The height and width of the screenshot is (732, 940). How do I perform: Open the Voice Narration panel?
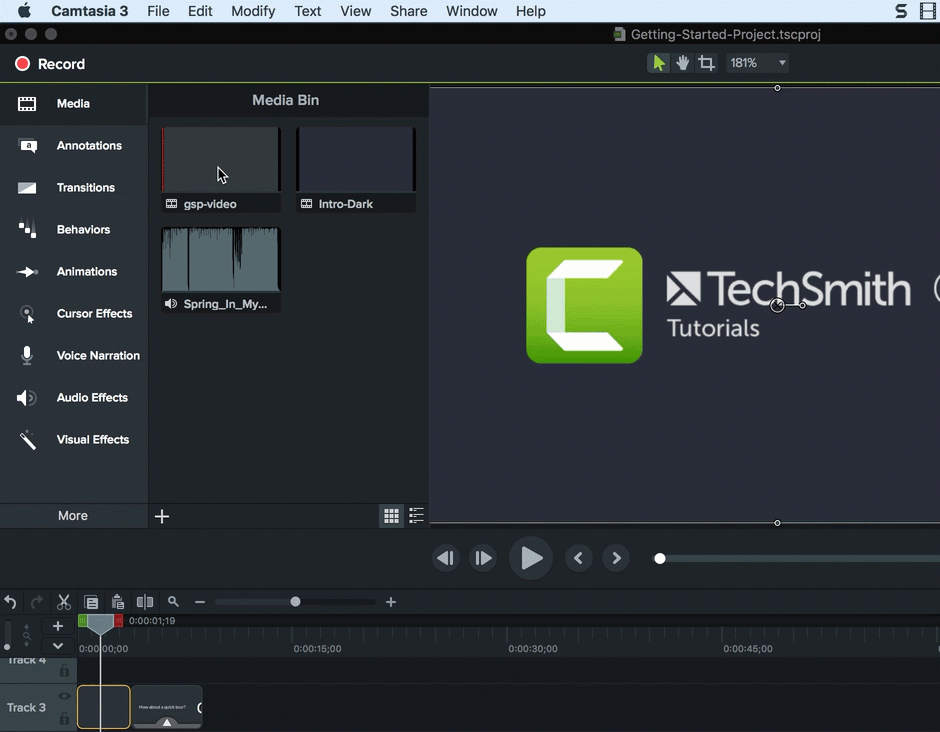[x=97, y=355]
